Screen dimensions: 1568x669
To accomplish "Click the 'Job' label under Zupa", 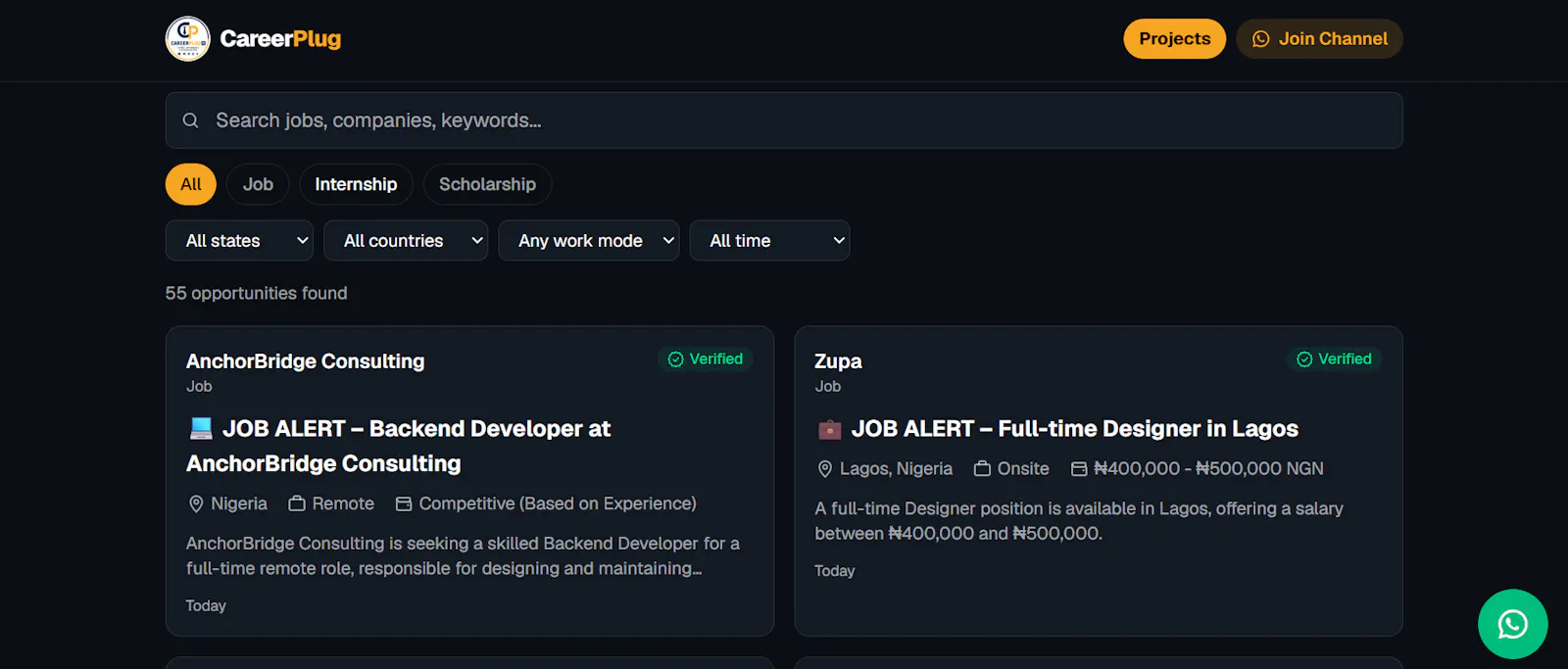I will (828, 387).
